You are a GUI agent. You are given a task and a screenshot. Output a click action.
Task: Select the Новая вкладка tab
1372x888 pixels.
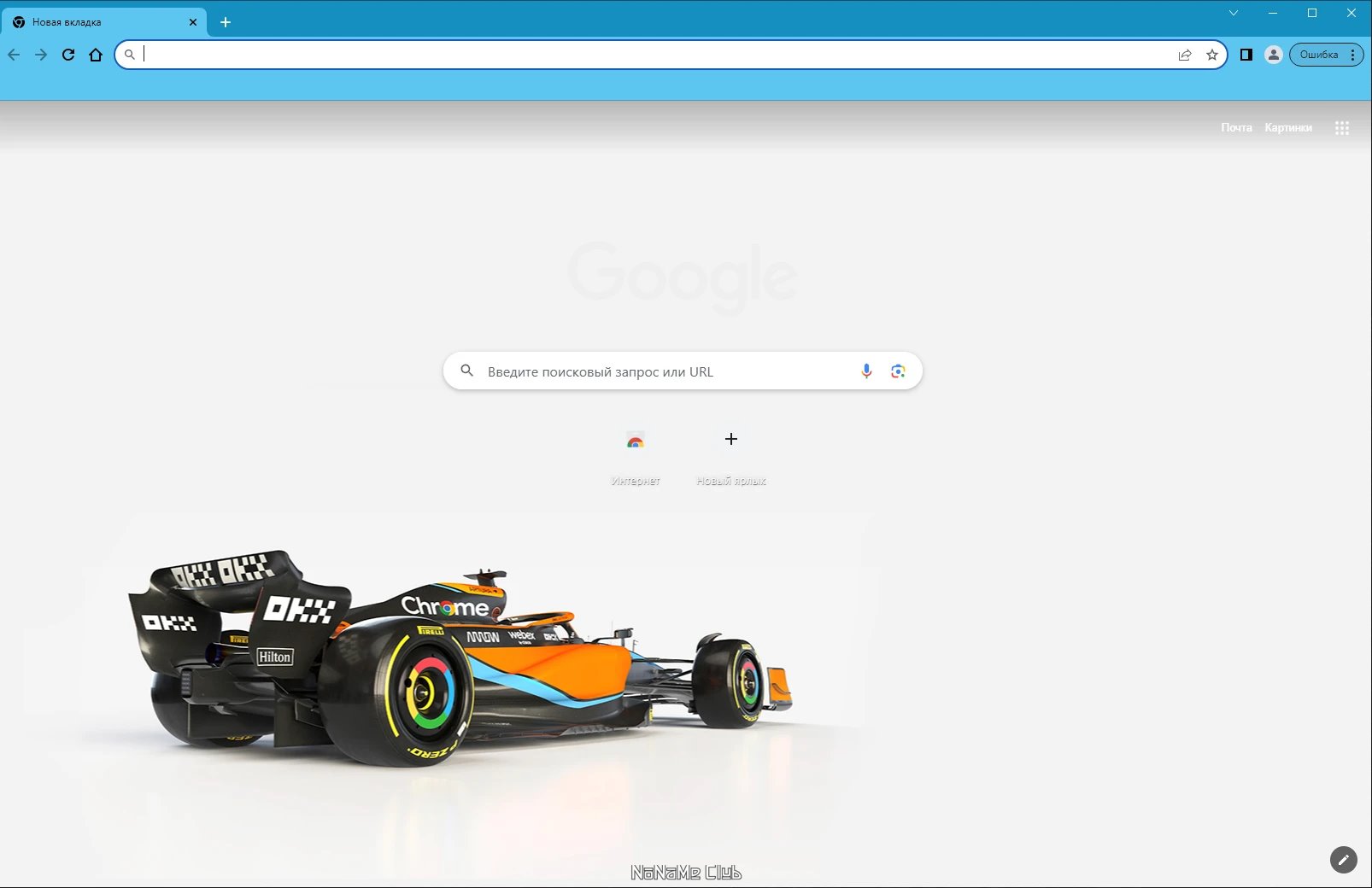tap(104, 22)
